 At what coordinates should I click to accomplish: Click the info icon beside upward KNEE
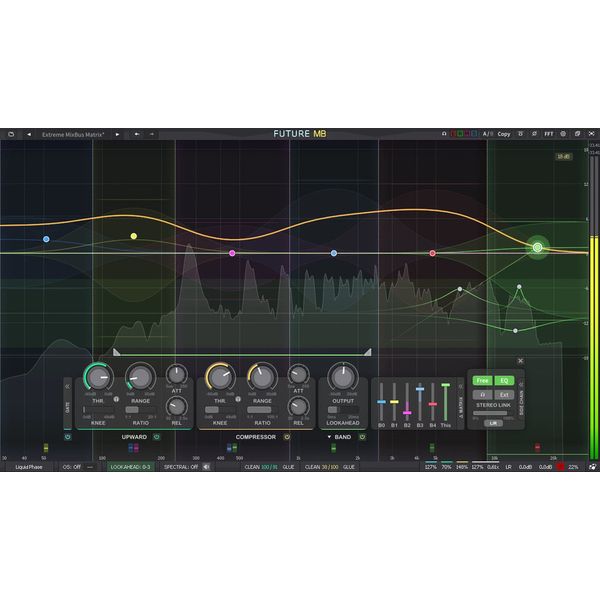pos(117,401)
